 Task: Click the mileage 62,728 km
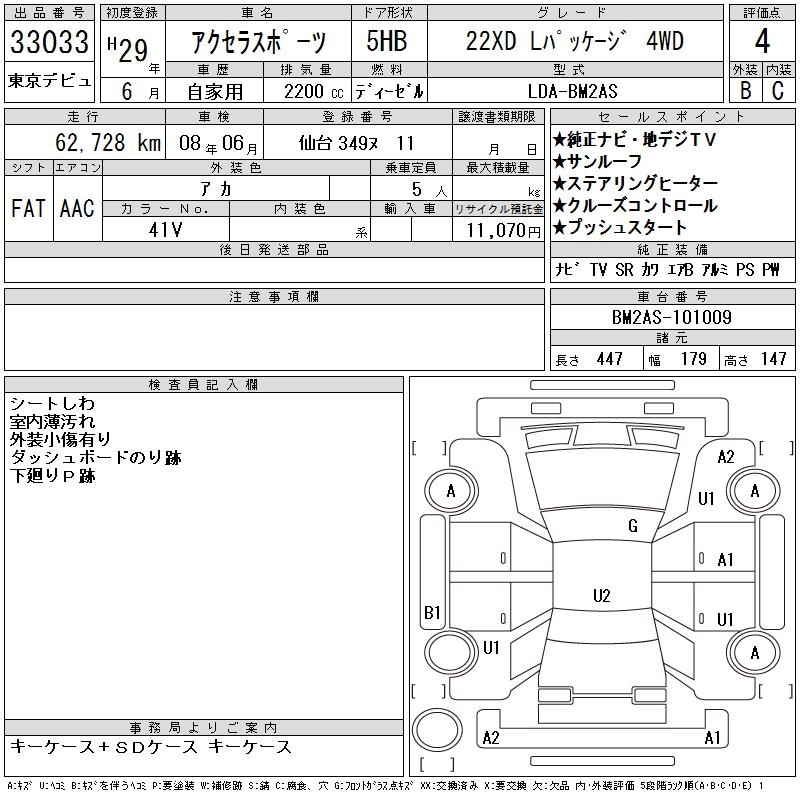click(x=108, y=142)
